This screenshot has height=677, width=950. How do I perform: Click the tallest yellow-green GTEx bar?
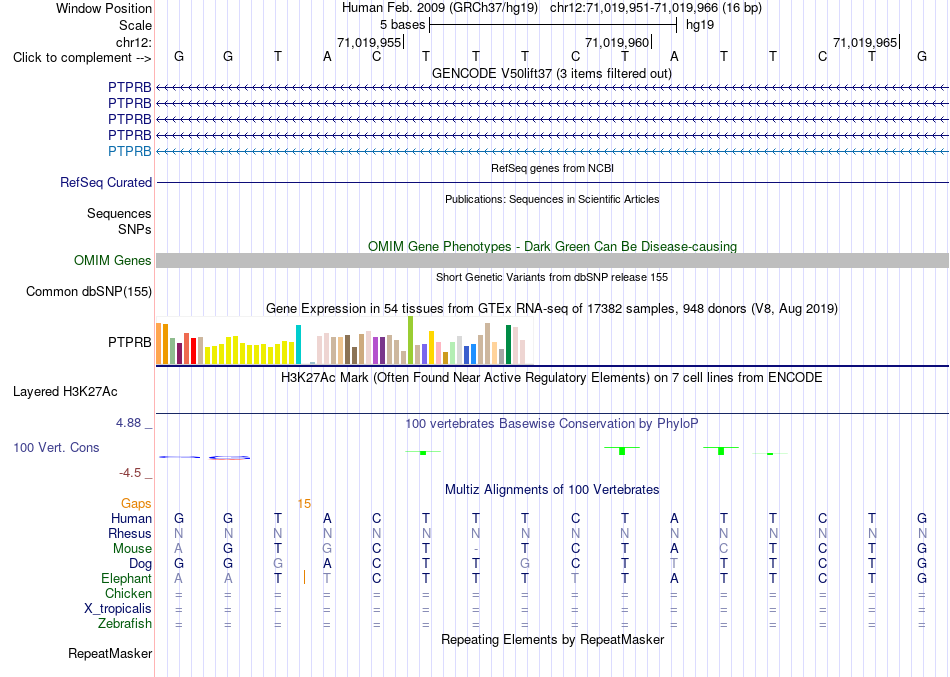(410, 340)
